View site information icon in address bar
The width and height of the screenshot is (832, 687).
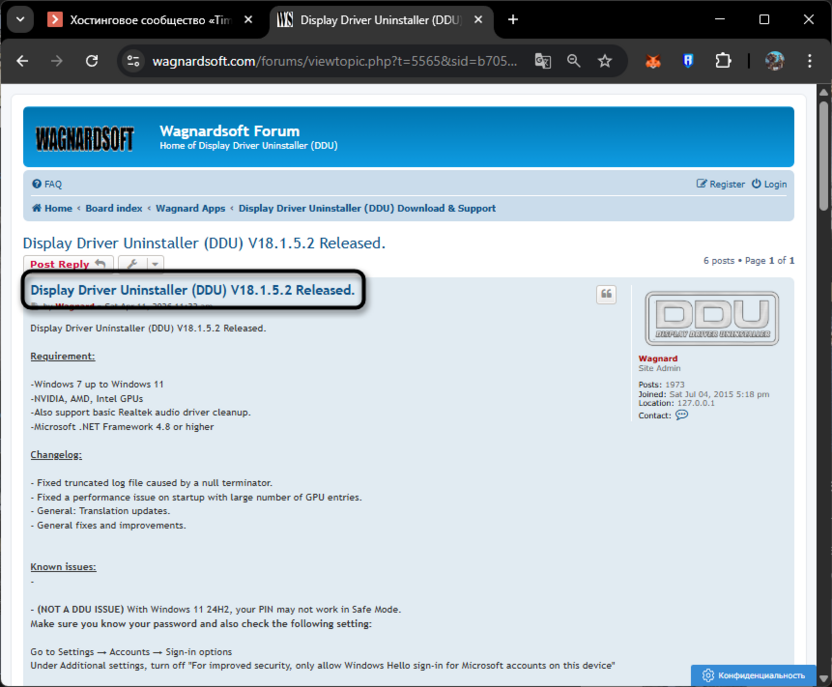pos(133,61)
